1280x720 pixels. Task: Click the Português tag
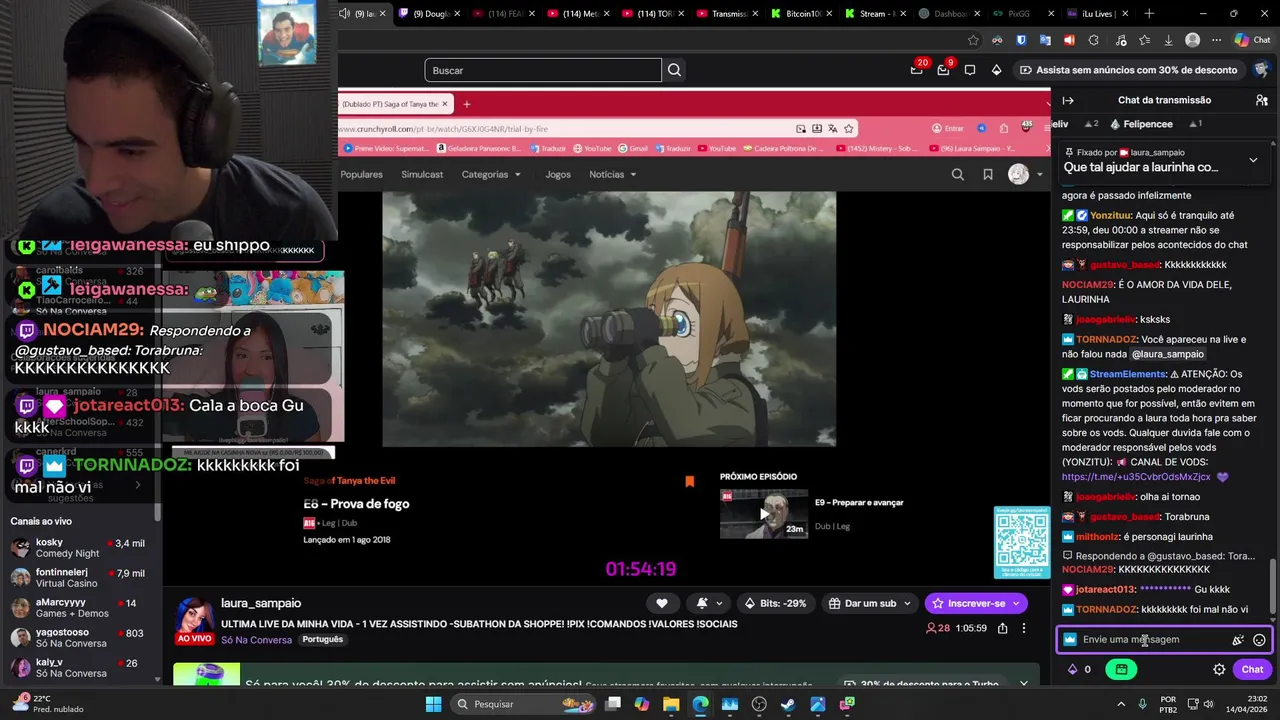pyautogui.click(x=322, y=640)
